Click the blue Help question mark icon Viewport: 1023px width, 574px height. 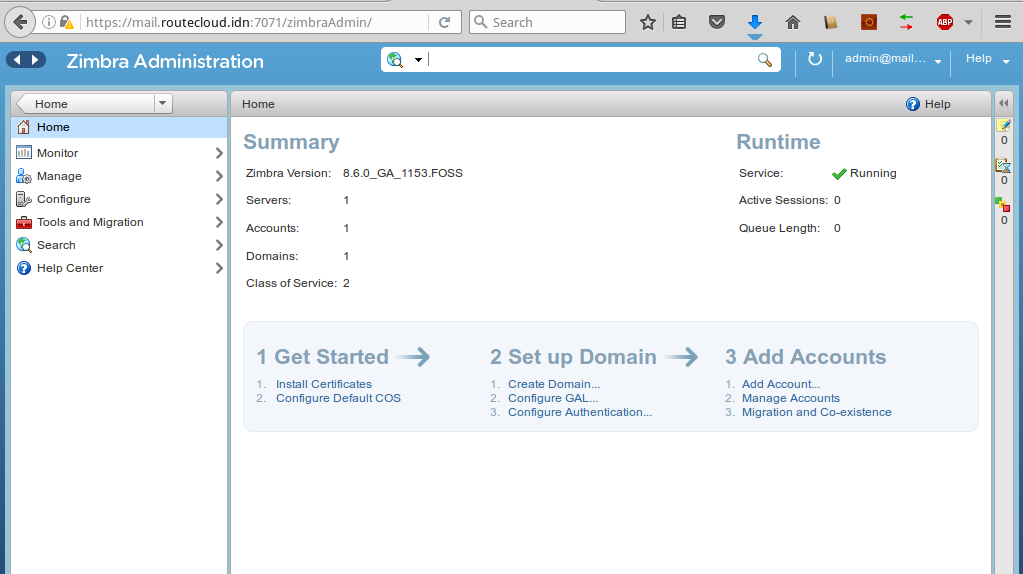coord(913,104)
